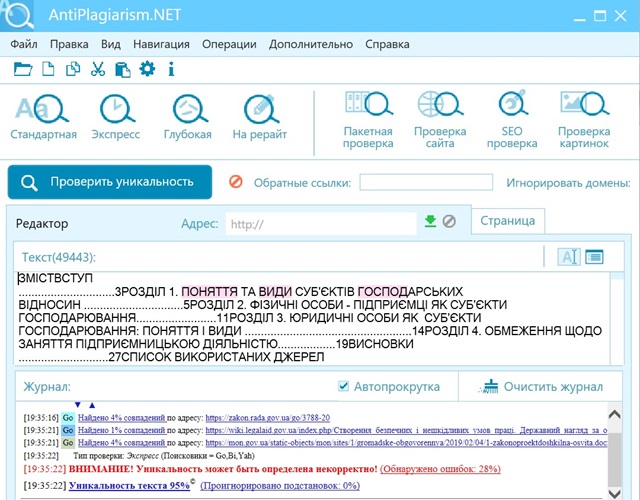The height and width of the screenshot is (500, 640).
Task: Open file with the folder icon
Action: click(23, 69)
